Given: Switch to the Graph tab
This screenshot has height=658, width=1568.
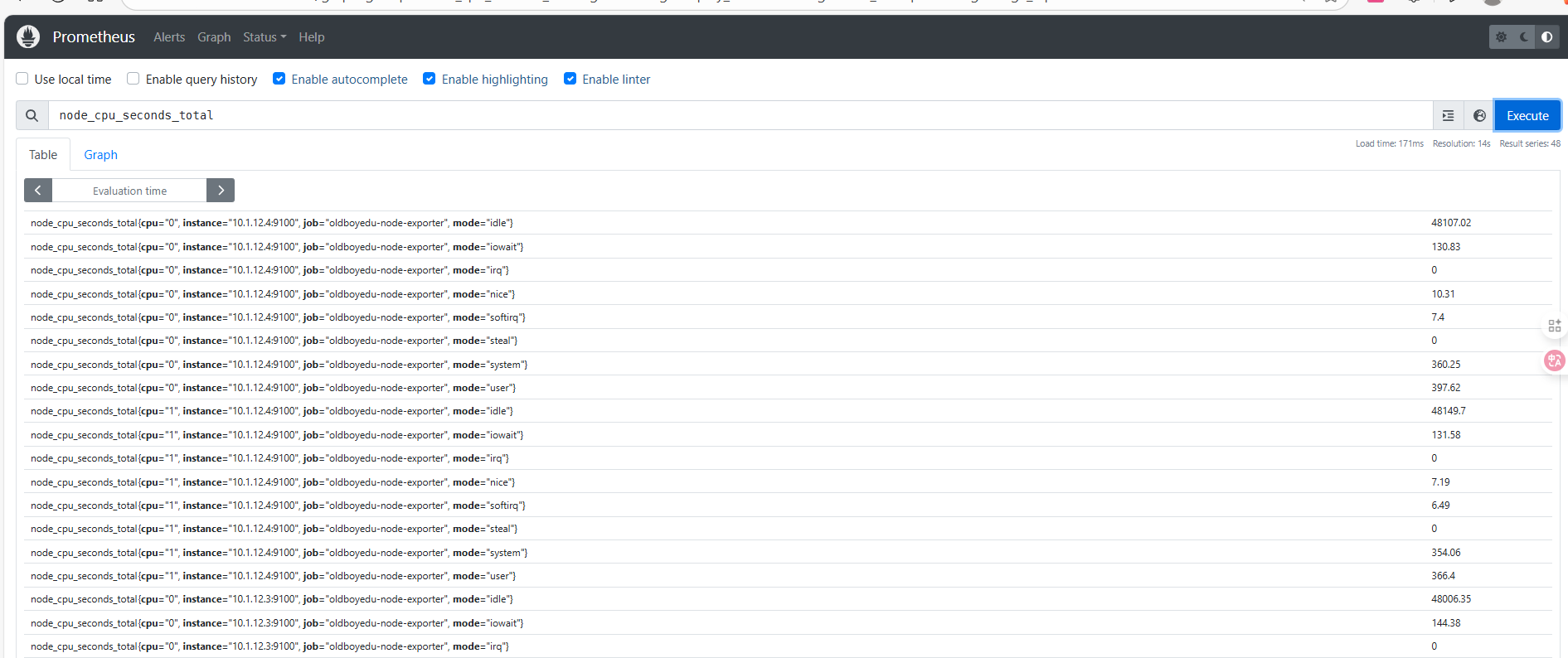Looking at the screenshot, I should 100,155.
